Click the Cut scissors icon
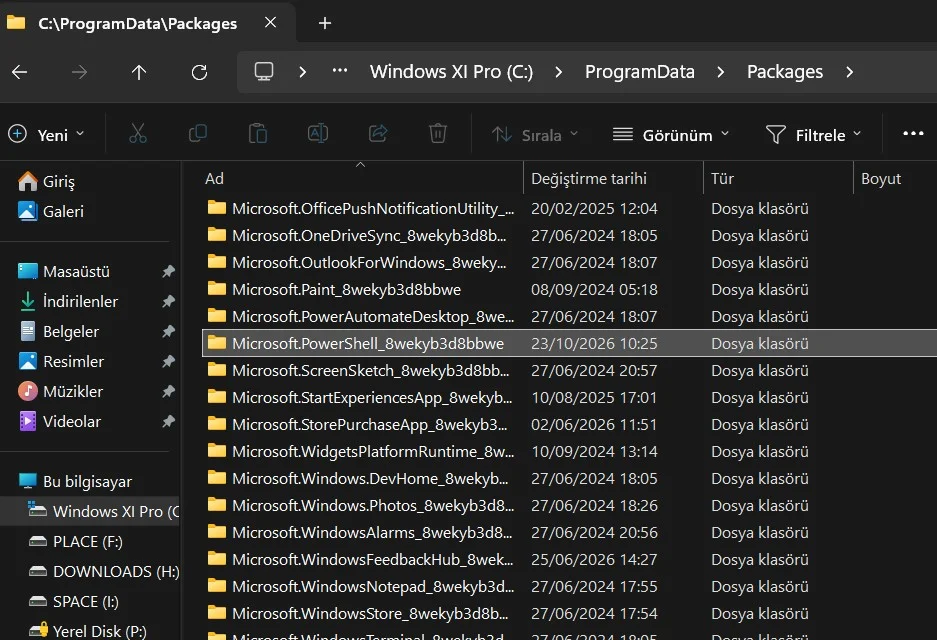Screen dimensions: 937x640 [x=137, y=134]
